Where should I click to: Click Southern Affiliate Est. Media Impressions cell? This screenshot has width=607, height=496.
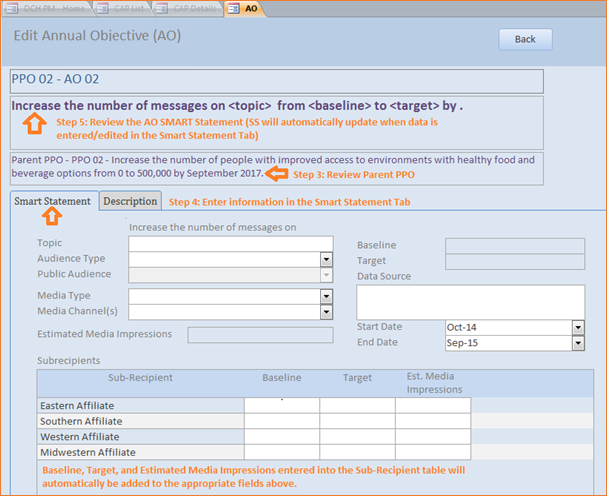(x=433, y=421)
